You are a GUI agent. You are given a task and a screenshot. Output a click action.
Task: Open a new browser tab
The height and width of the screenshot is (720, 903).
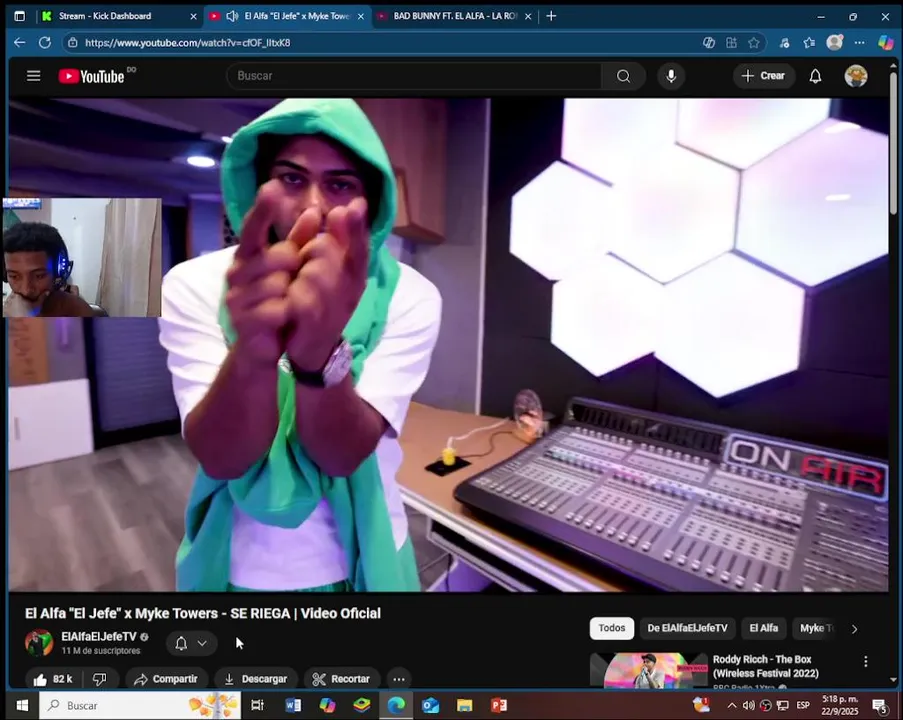(x=551, y=16)
